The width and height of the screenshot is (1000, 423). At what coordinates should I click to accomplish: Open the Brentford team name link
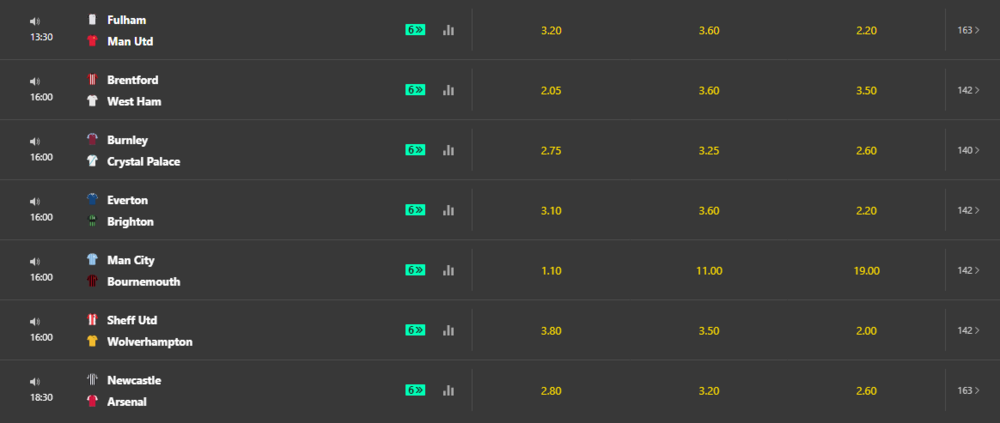pos(133,80)
